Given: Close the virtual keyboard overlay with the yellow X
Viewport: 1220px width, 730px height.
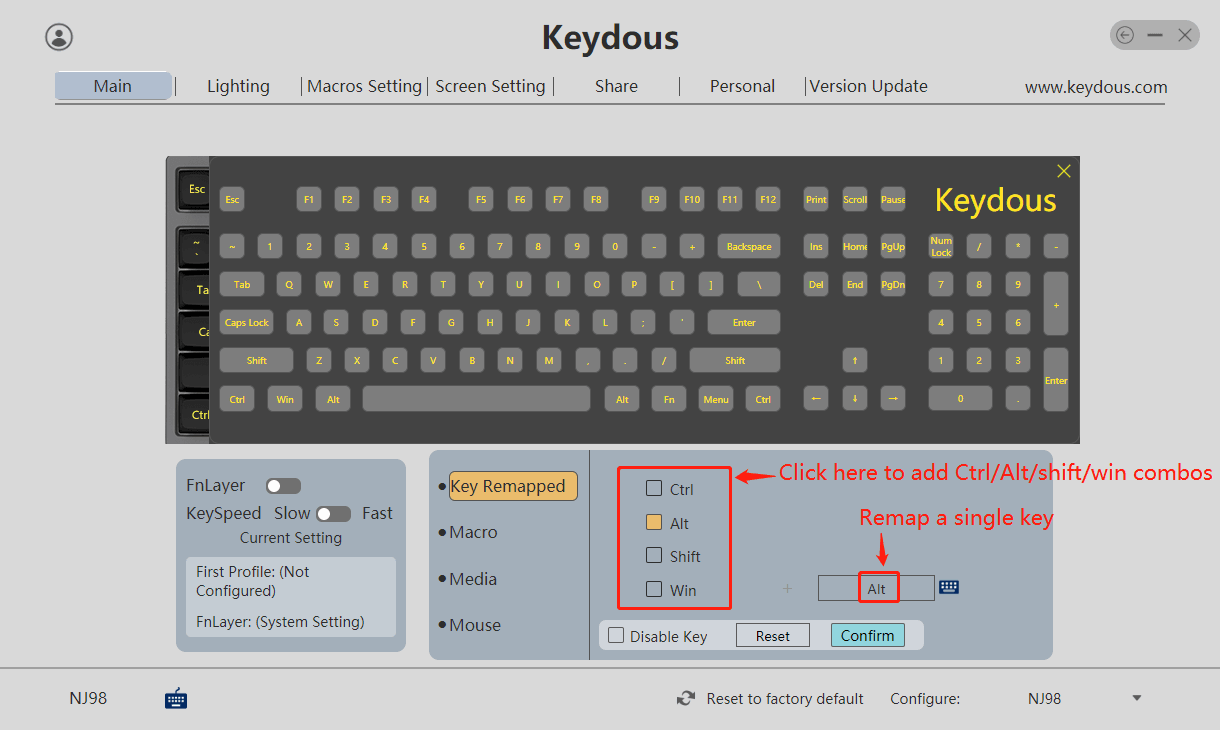Looking at the screenshot, I should coord(1064,171).
